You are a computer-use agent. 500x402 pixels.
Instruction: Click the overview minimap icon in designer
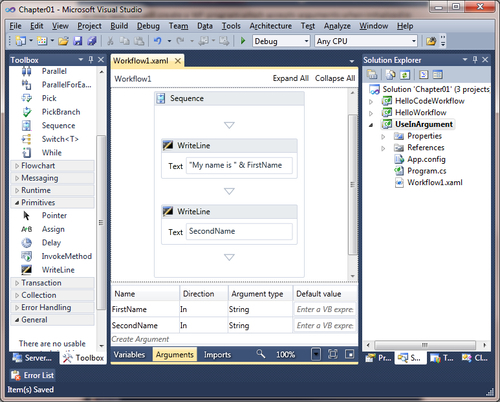pos(350,354)
